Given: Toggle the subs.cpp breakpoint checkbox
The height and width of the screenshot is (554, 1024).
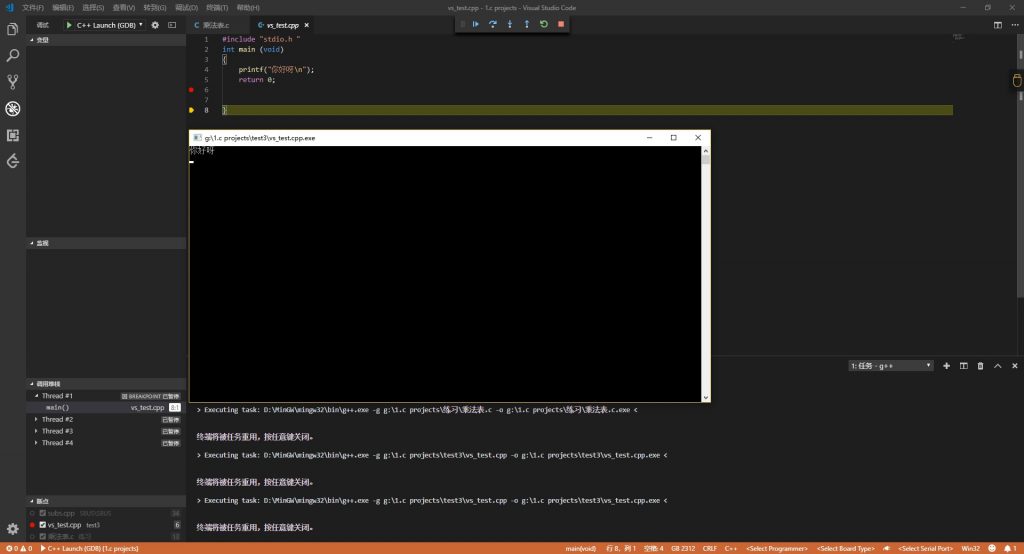Looking at the screenshot, I should pyautogui.click(x=42, y=513).
